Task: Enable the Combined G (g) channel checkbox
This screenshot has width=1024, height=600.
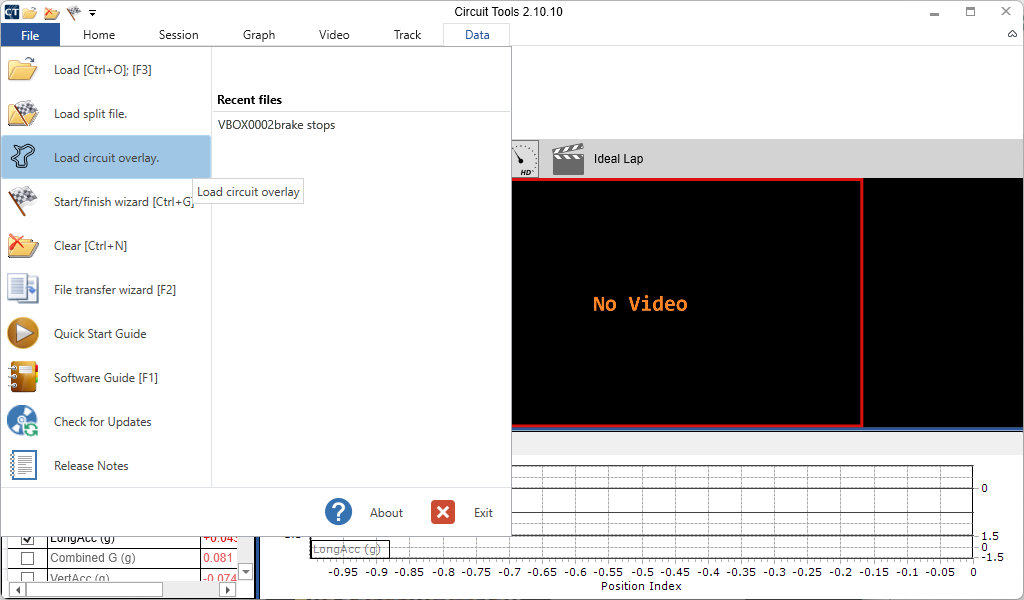Action: pos(27,558)
